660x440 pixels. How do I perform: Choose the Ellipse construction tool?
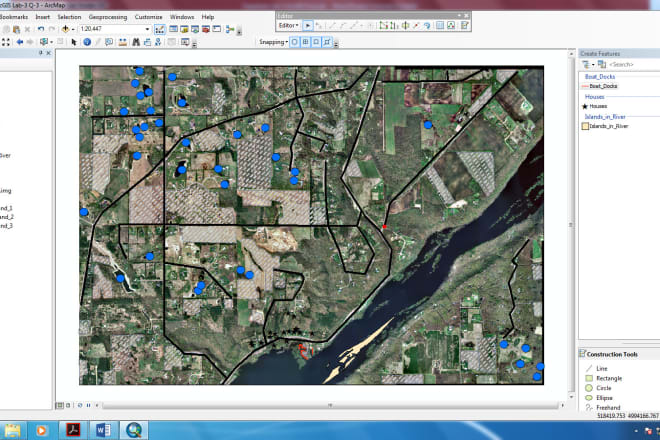click(x=599, y=397)
